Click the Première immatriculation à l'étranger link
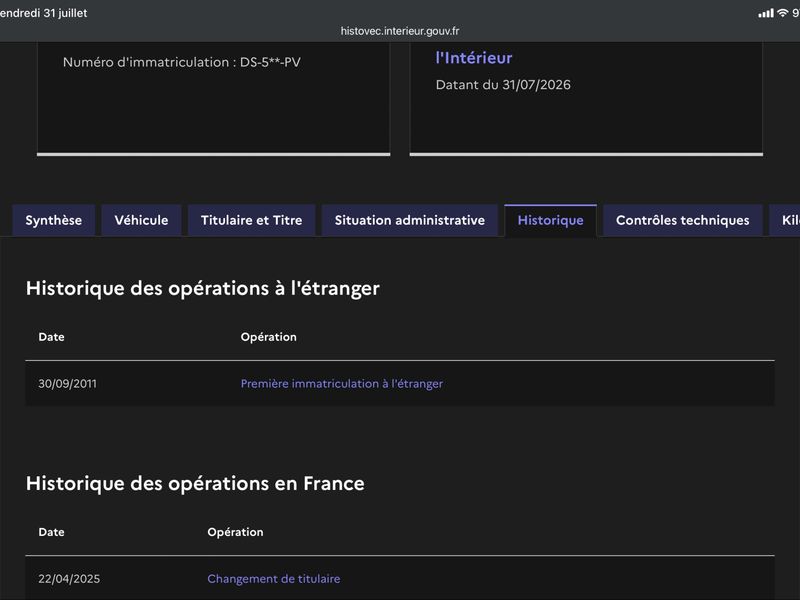 point(342,384)
